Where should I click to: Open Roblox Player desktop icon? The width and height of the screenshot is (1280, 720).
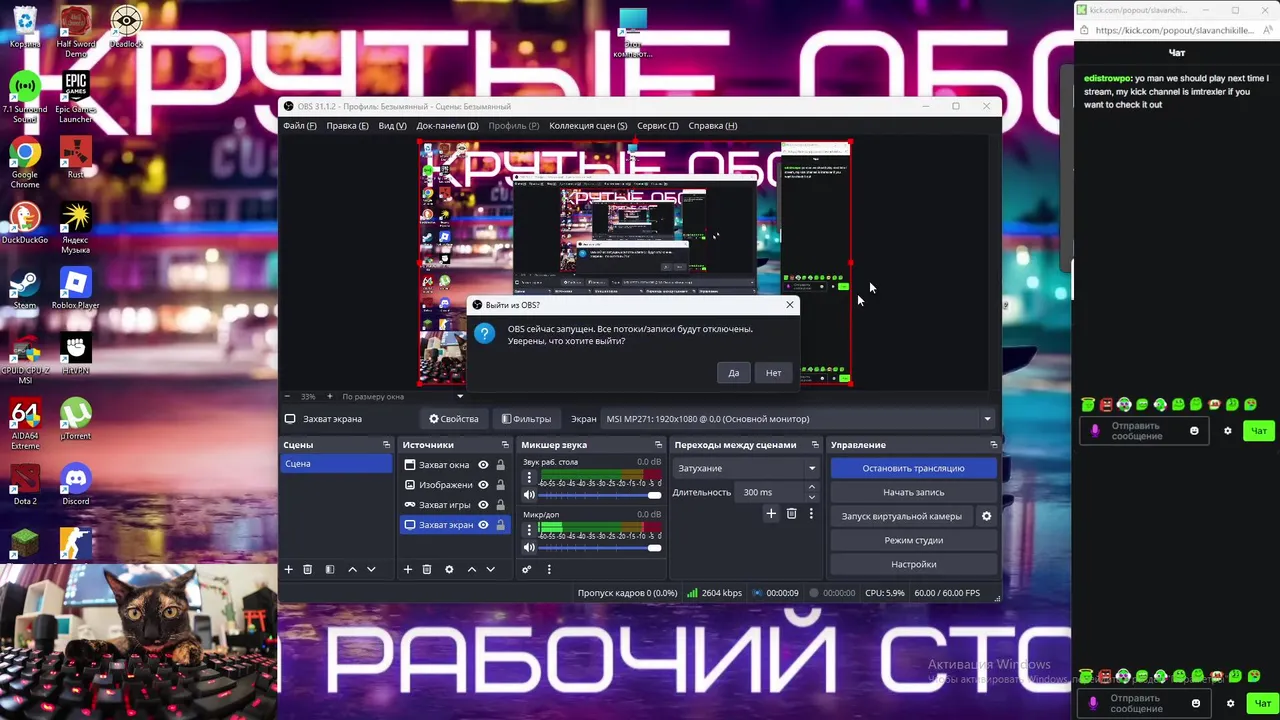[76, 289]
